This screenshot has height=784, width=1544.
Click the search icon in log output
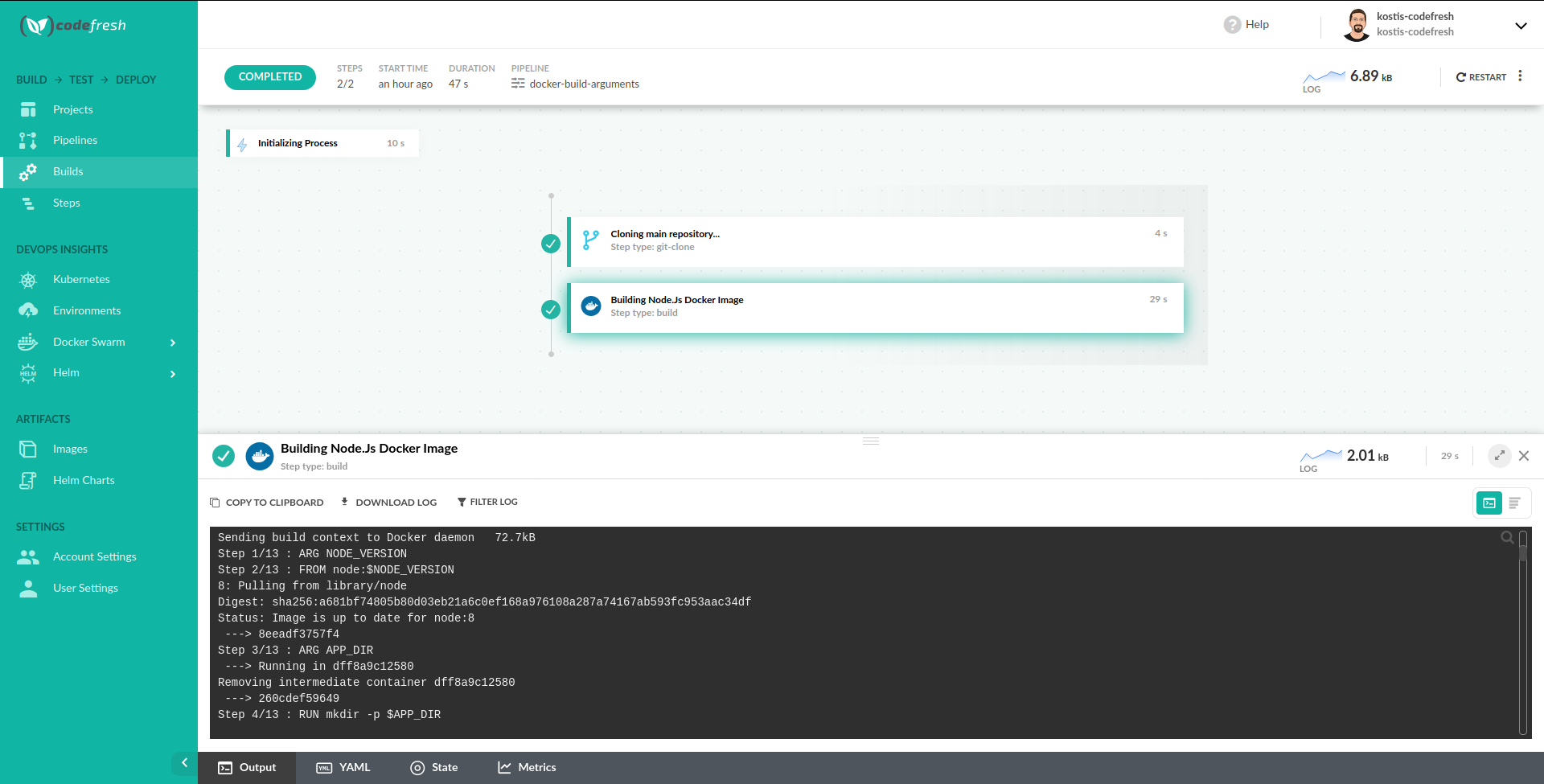click(1507, 538)
